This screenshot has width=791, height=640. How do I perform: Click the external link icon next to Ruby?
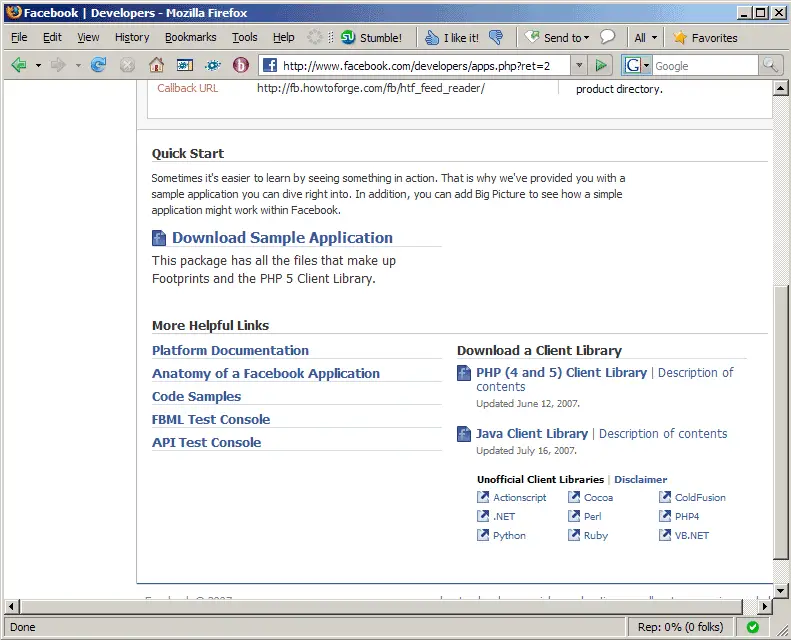pos(574,535)
